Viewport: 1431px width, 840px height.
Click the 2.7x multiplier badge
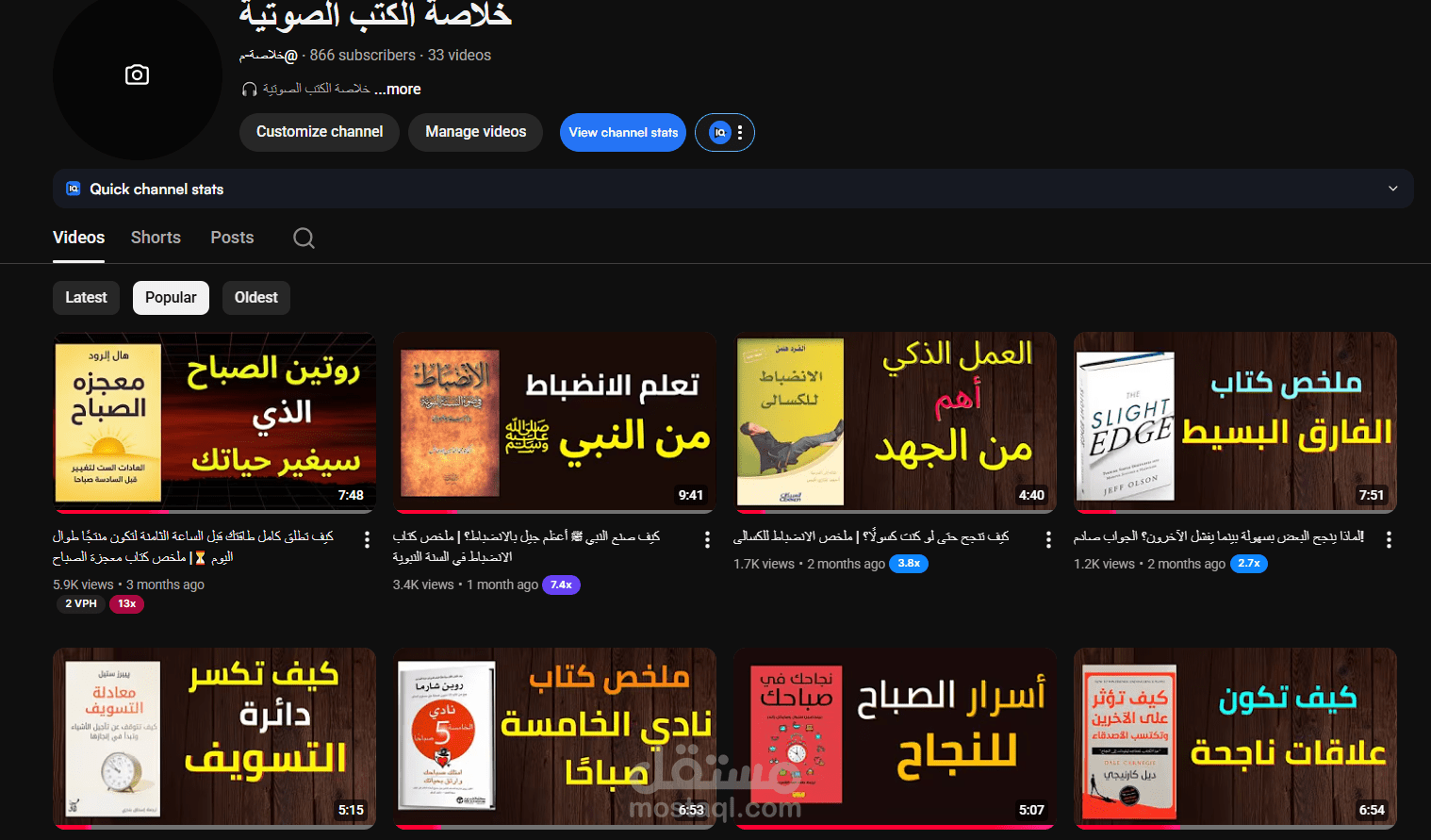(1249, 564)
